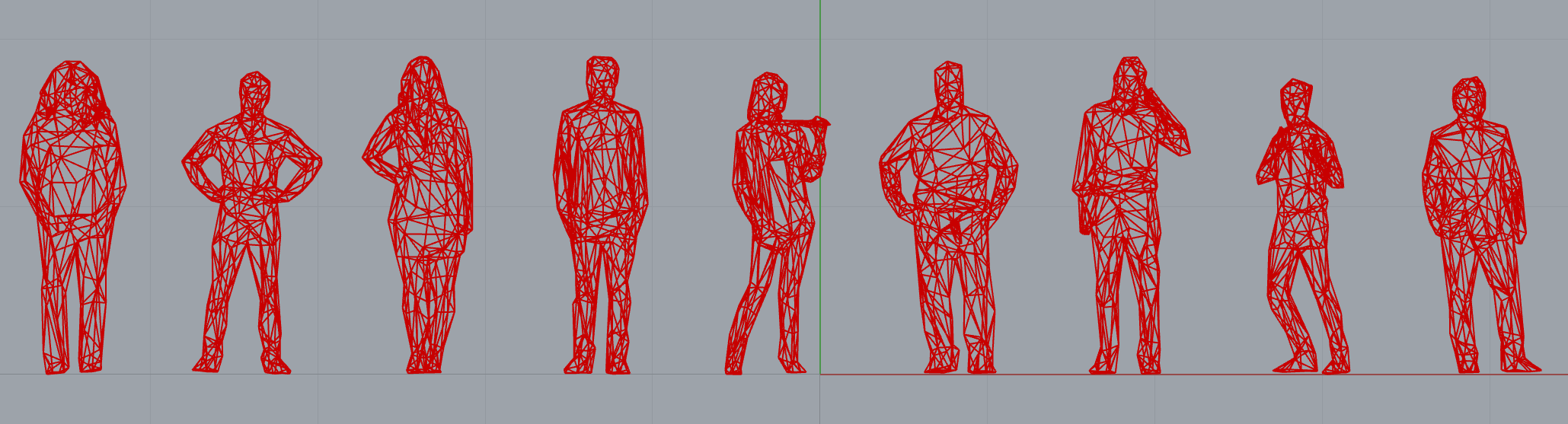The height and width of the screenshot is (424, 1568).
Task: Pick the broad man with hands in pockets
Action: coord(950,218)
